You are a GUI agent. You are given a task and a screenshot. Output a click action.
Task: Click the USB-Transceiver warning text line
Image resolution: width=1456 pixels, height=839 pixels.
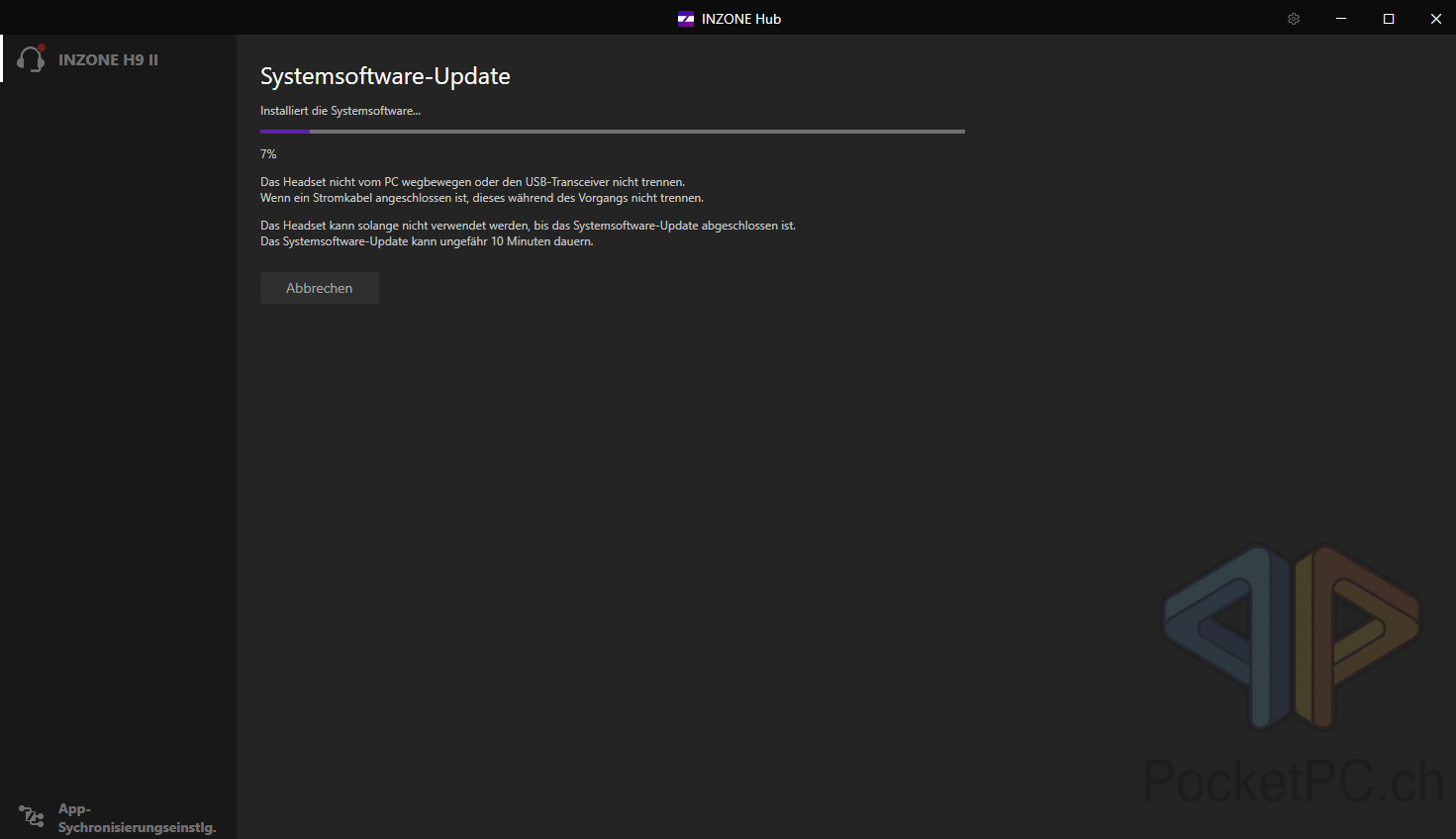[x=472, y=182]
